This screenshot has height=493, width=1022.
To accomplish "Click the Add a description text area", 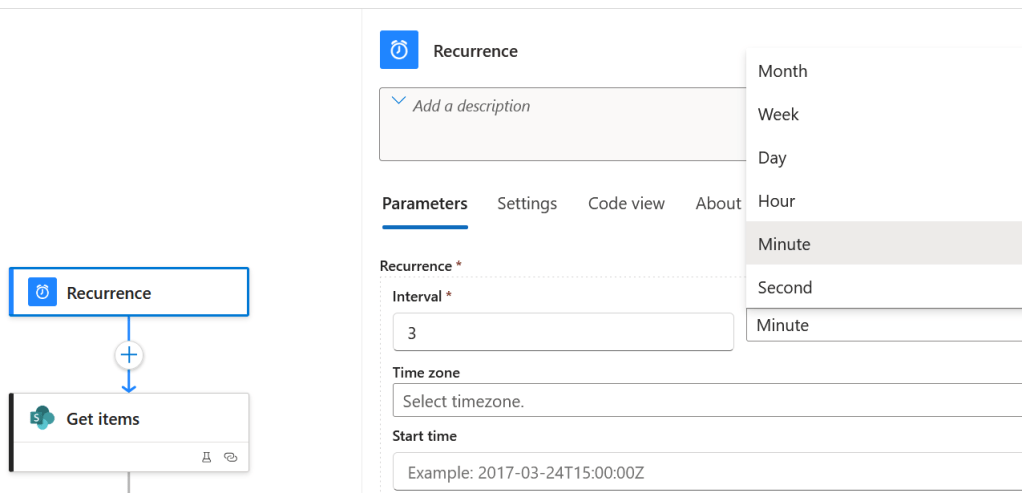I will click(x=562, y=124).
